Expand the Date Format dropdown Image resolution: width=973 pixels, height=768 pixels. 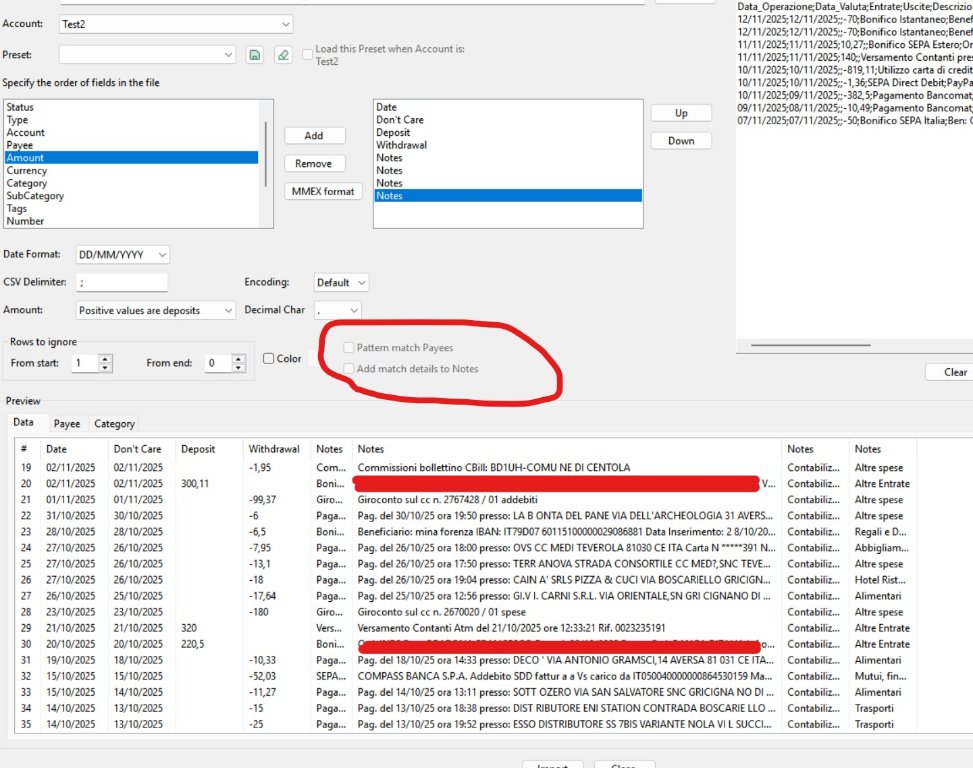[x=122, y=255]
